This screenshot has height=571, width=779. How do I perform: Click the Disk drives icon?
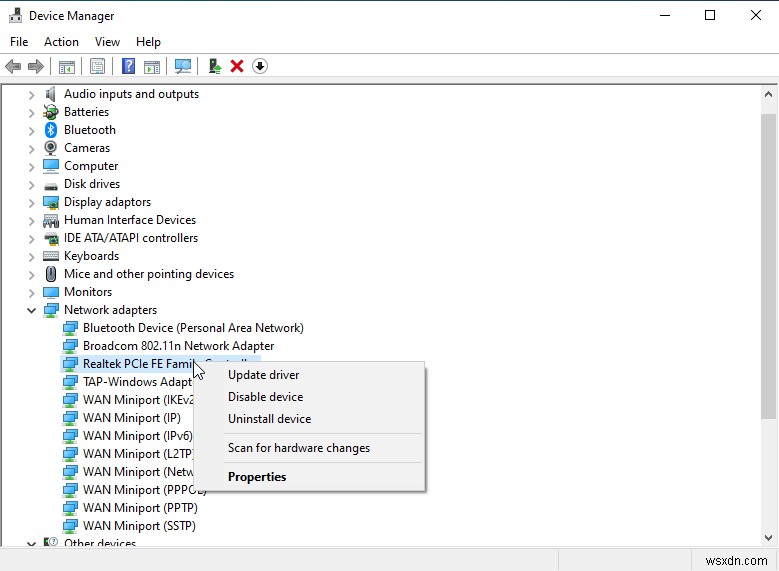[x=51, y=186]
